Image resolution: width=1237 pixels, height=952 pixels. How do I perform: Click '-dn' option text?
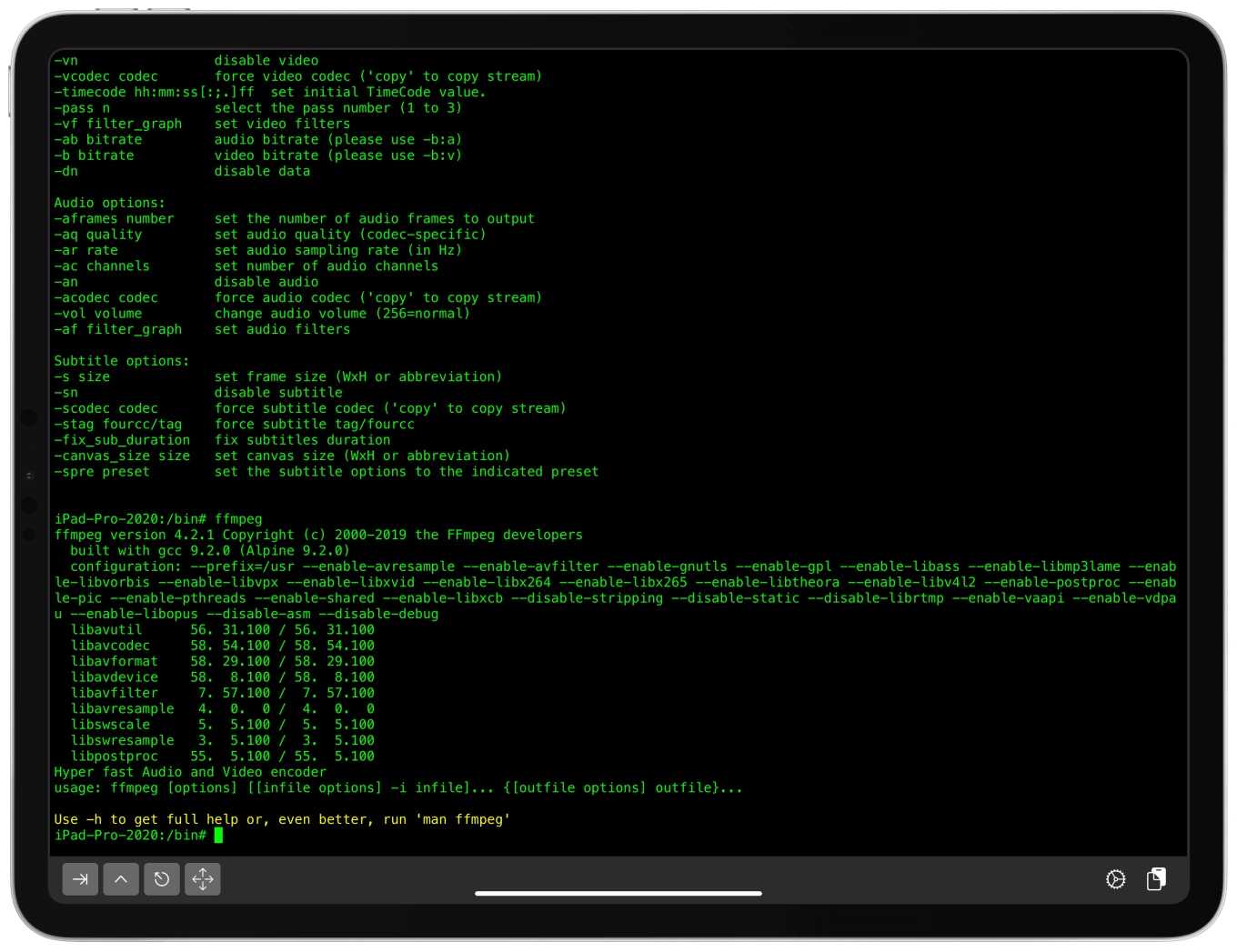pos(65,171)
